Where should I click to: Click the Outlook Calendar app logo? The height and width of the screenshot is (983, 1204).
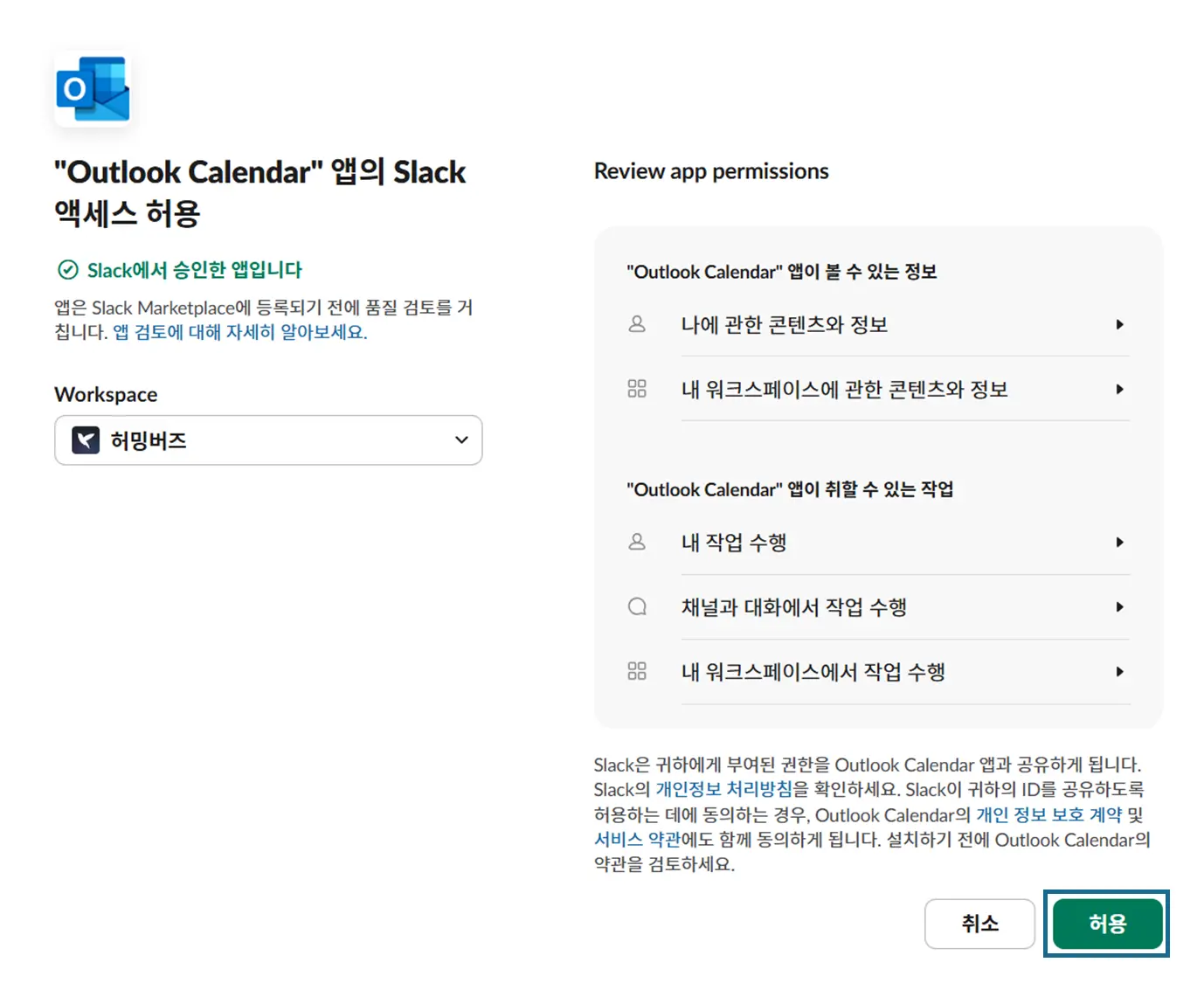93,89
